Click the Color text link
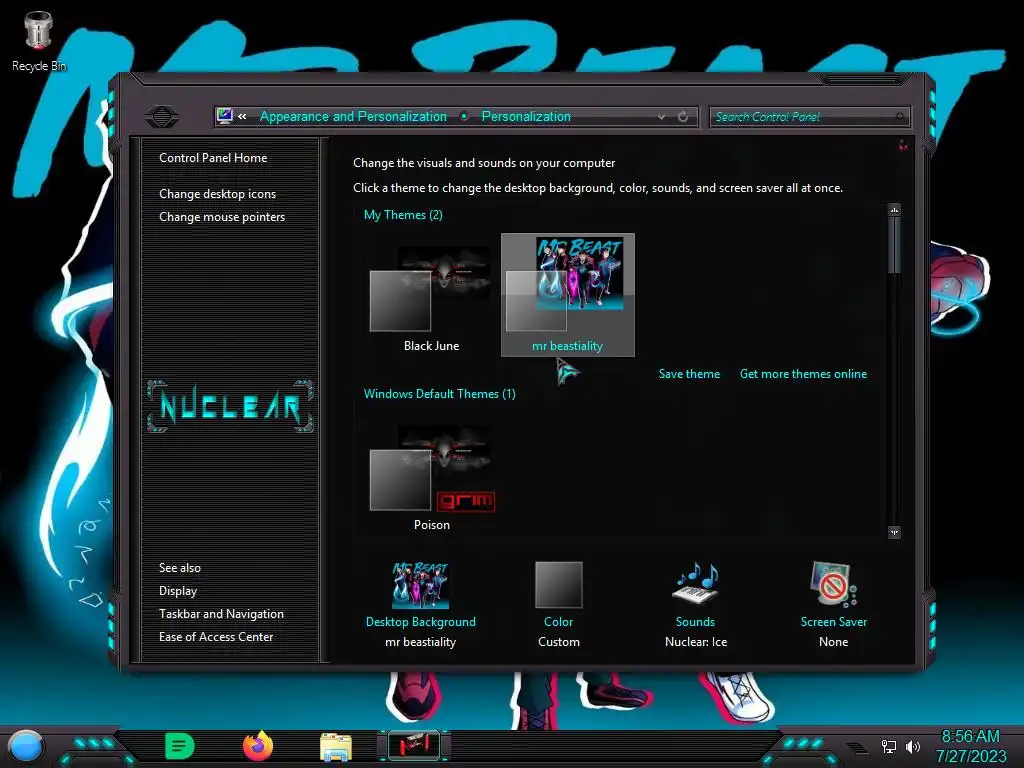This screenshot has width=1024, height=768. pos(558,622)
